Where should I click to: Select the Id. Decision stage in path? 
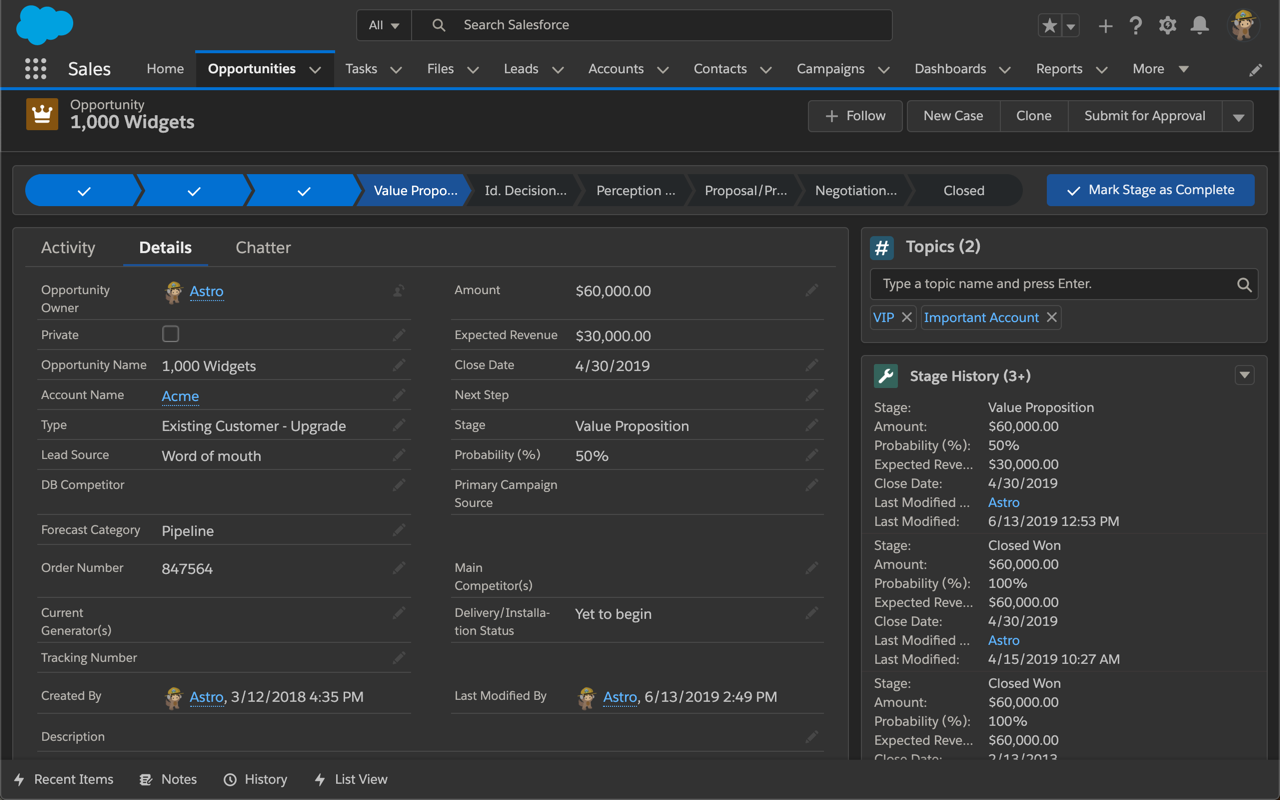(x=525, y=190)
